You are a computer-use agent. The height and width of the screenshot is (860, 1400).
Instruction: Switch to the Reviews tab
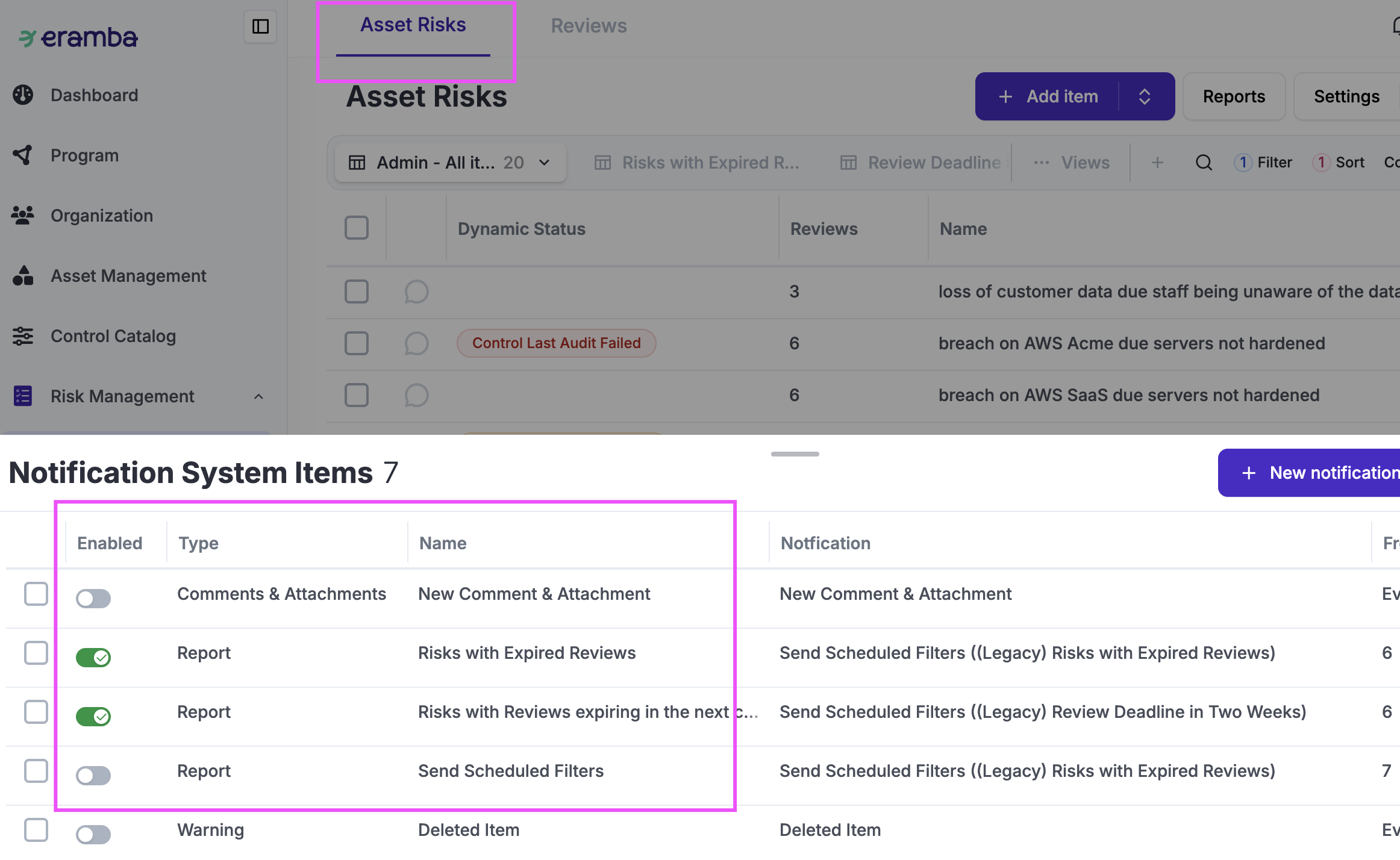(589, 26)
